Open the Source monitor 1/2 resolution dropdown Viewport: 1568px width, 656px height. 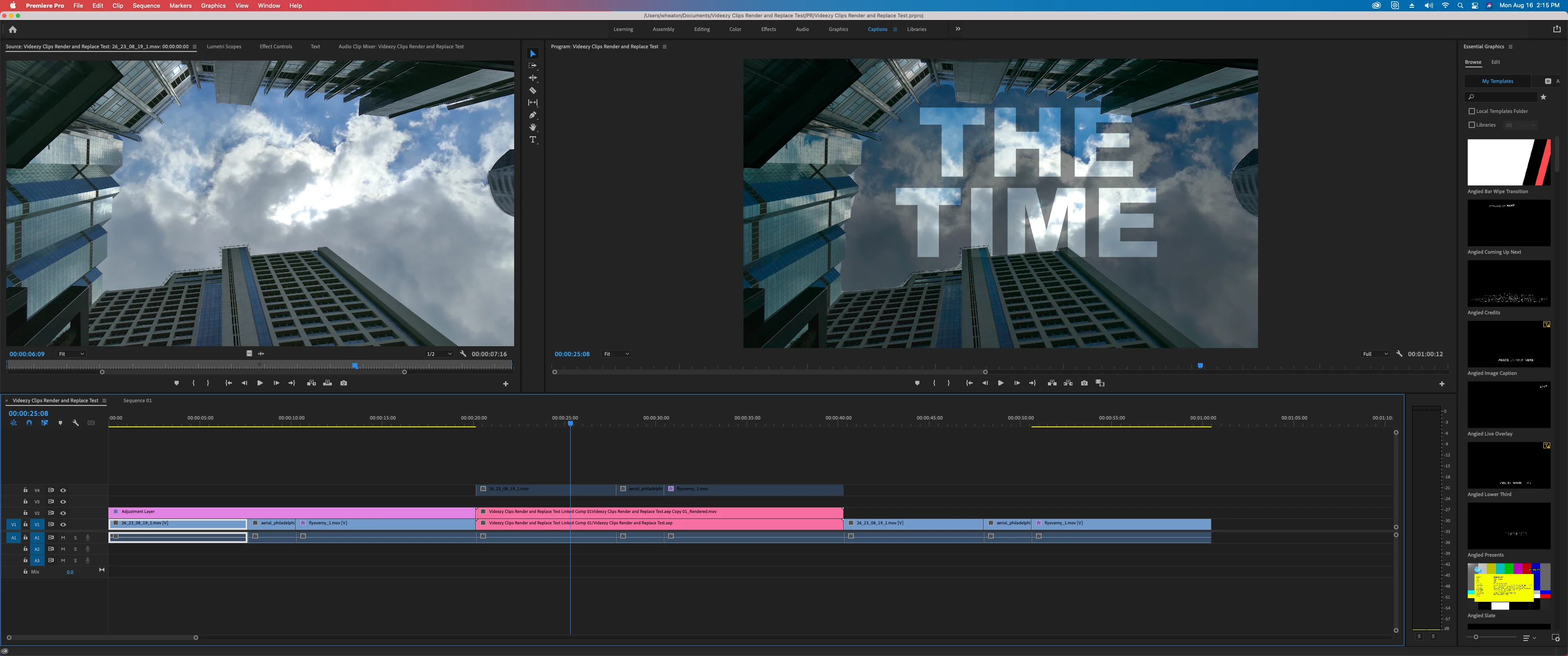tap(439, 354)
